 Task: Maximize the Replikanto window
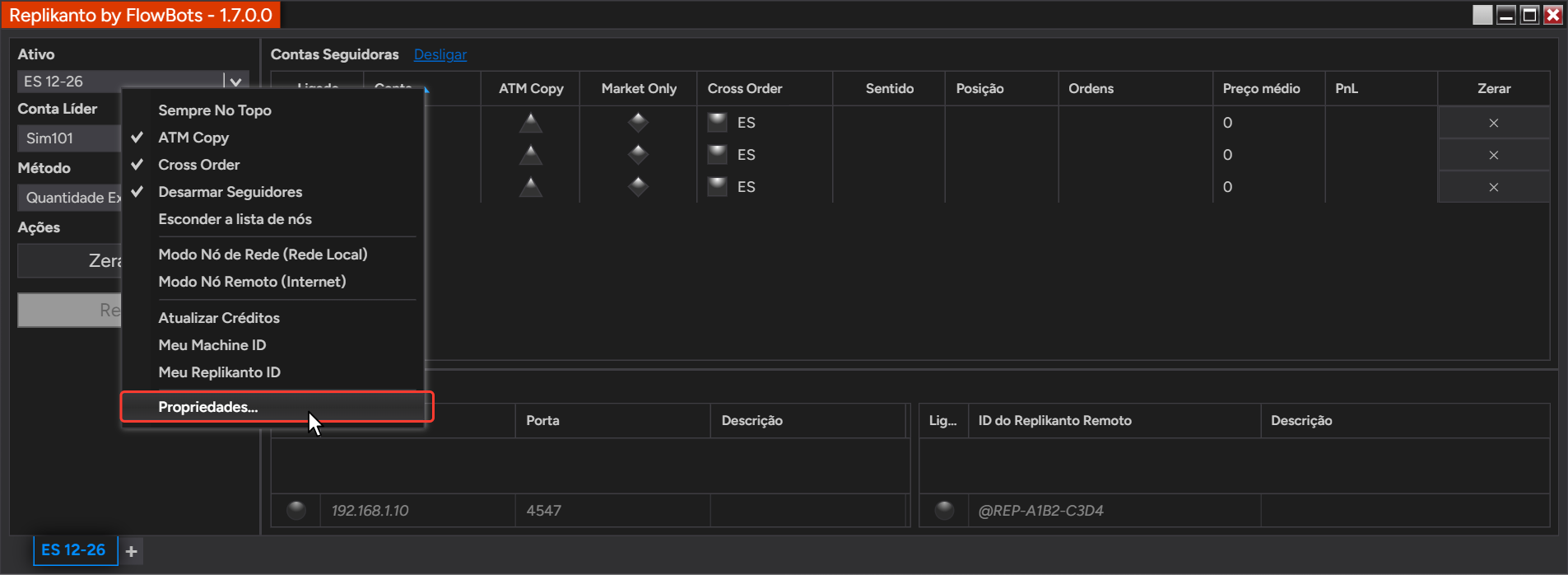(1529, 15)
